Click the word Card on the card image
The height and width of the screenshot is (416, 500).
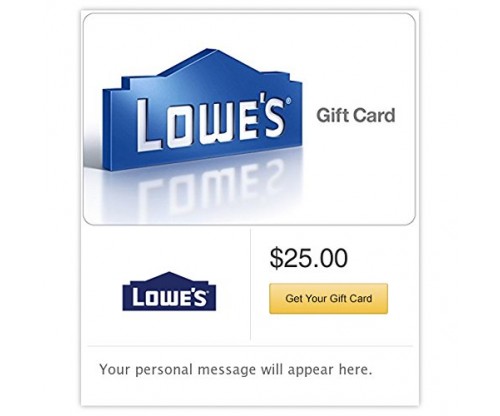point(374,115)
